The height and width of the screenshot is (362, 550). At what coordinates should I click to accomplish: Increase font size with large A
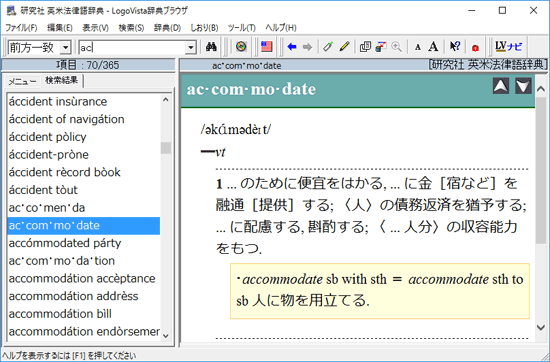(434, 47)
